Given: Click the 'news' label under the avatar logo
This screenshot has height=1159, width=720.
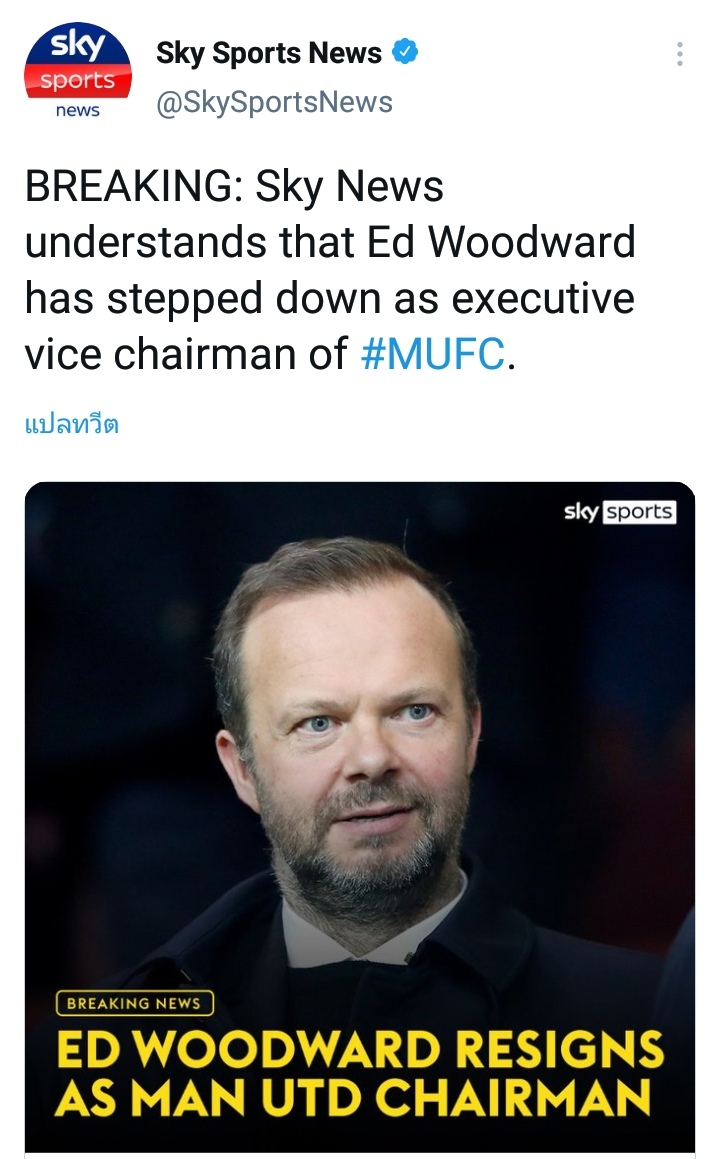Looking at the screenshot, I should tap(78, 111).
